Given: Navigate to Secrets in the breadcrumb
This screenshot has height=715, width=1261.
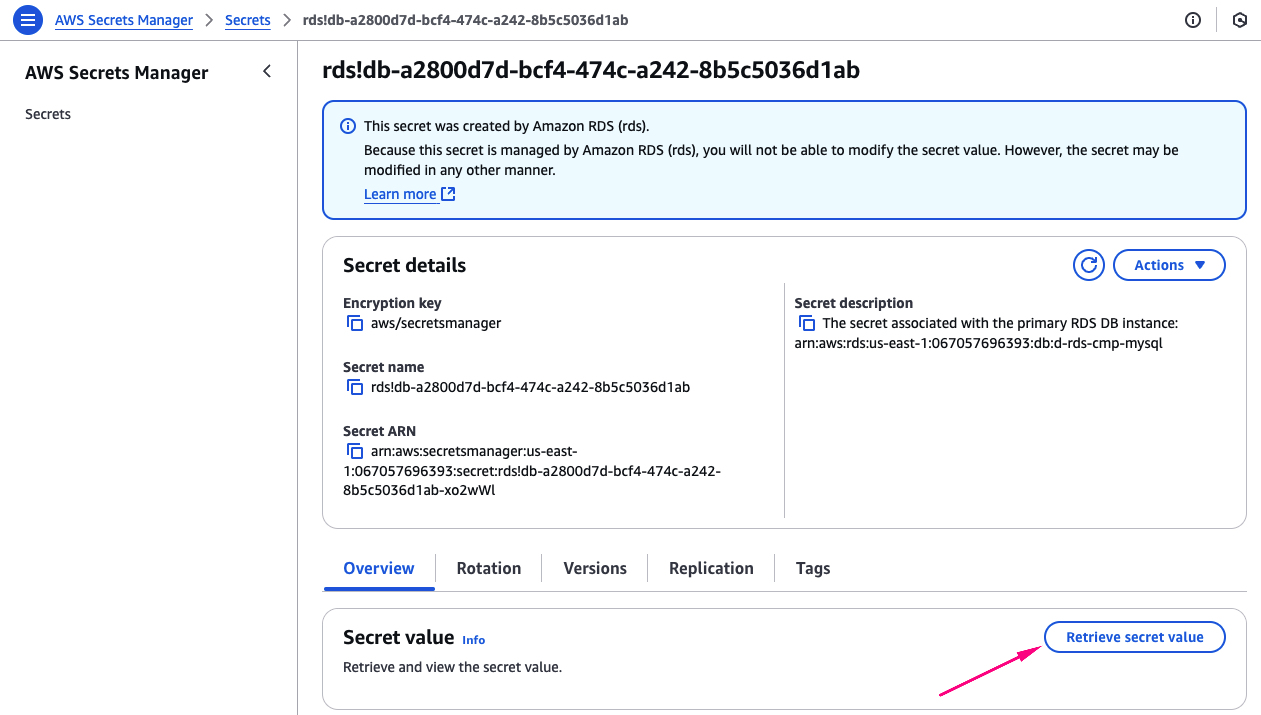Looking at the screenshot, I should [248, 20].
